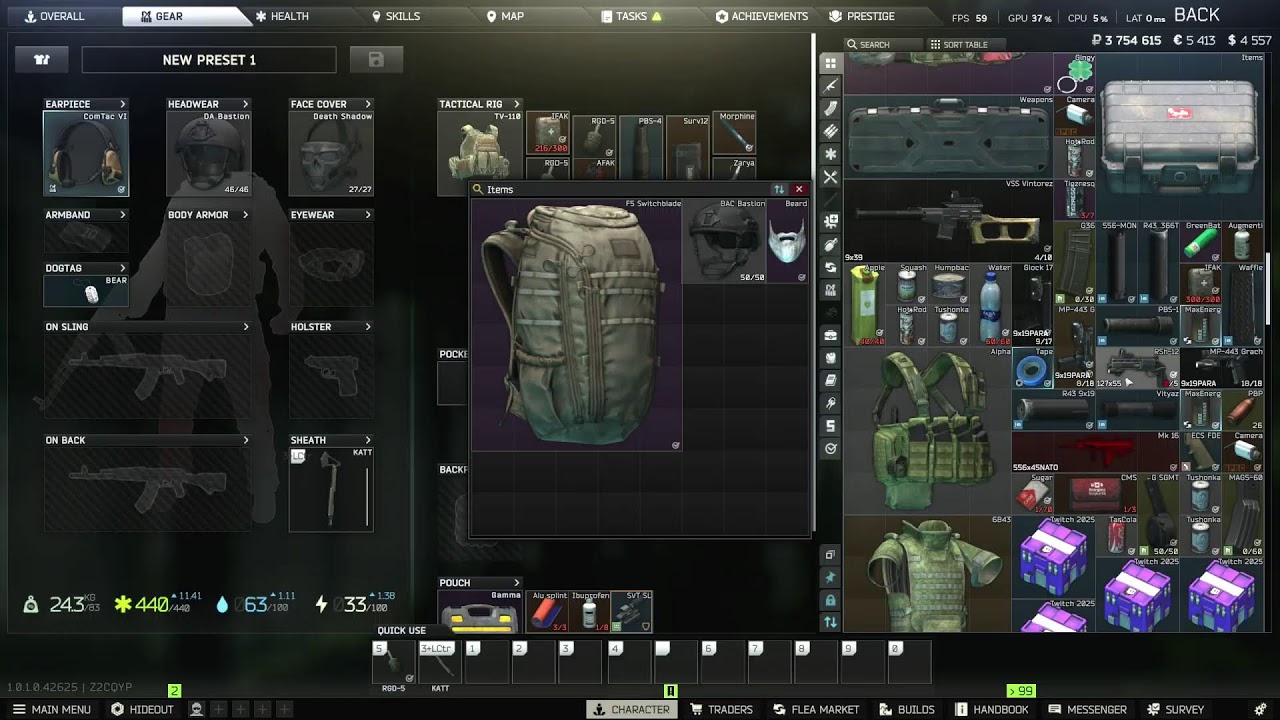Toggle the stash lock icon

point(830,600)
